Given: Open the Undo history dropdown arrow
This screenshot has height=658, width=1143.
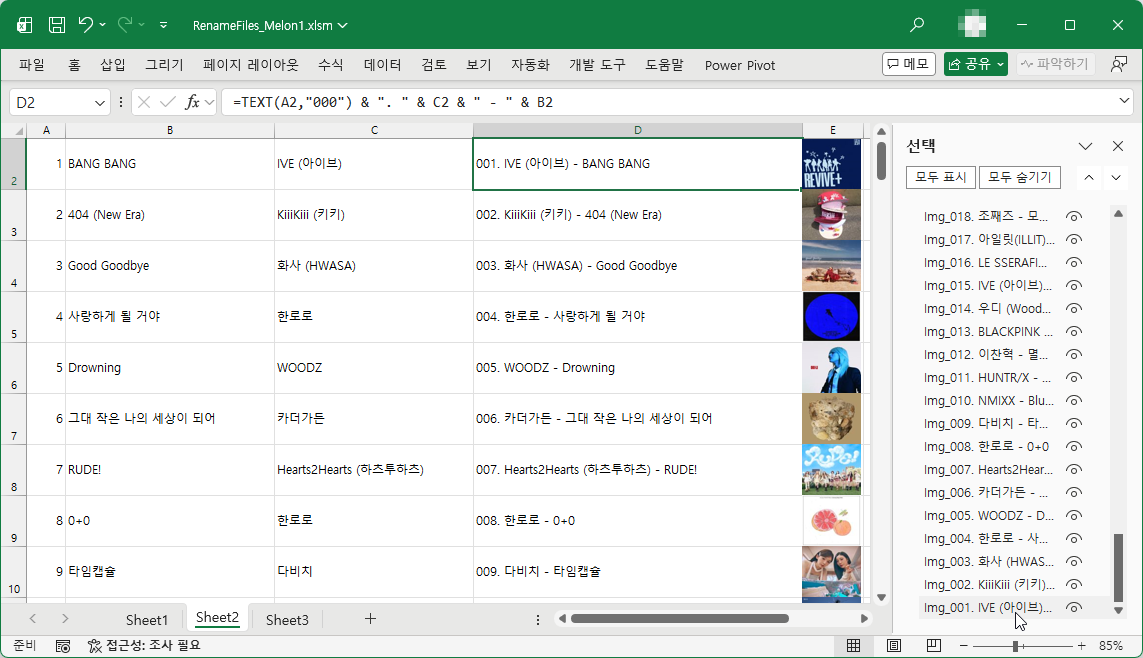Looking at the screenshot, I should click(102, 25).
